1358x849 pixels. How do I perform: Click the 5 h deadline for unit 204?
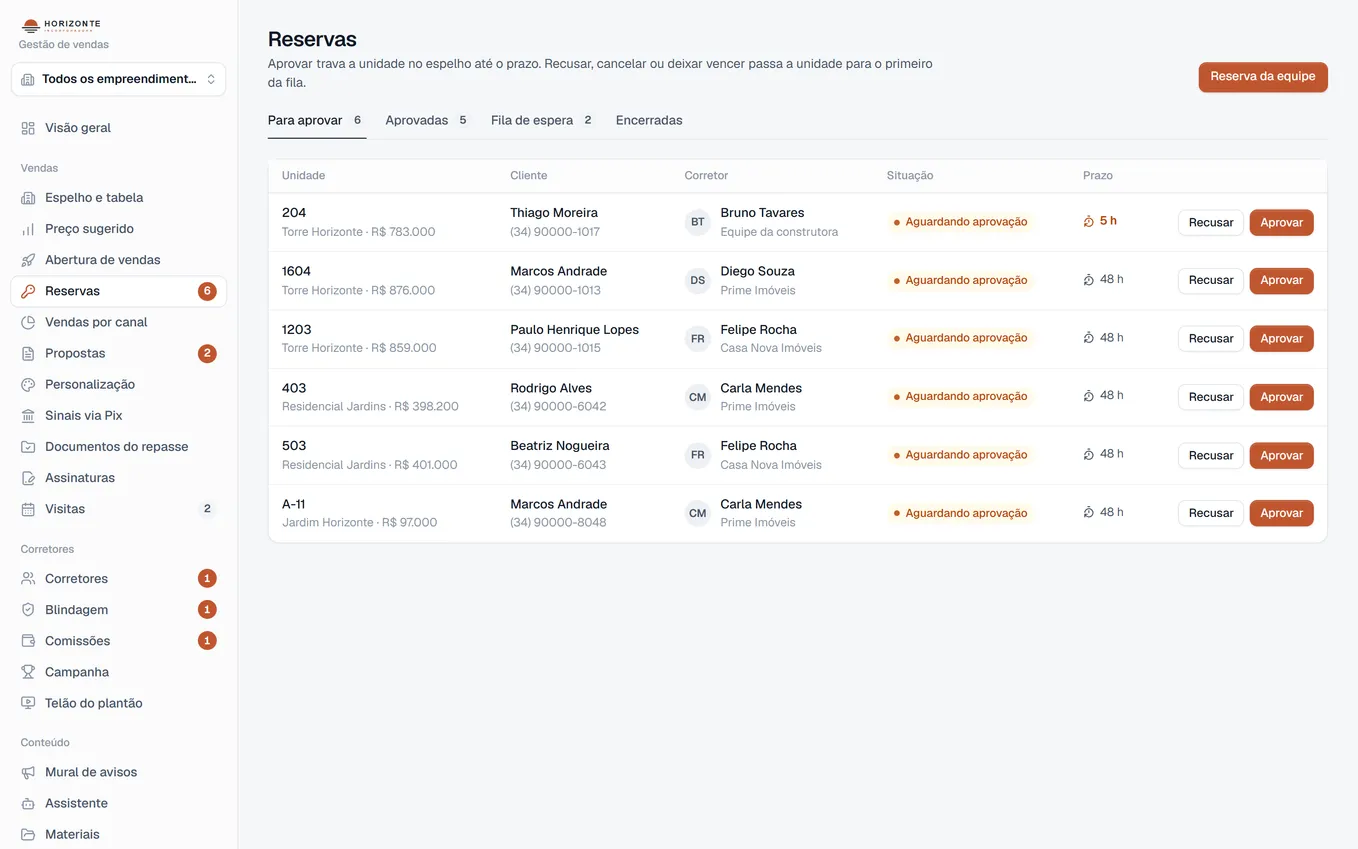(1100, 221)
